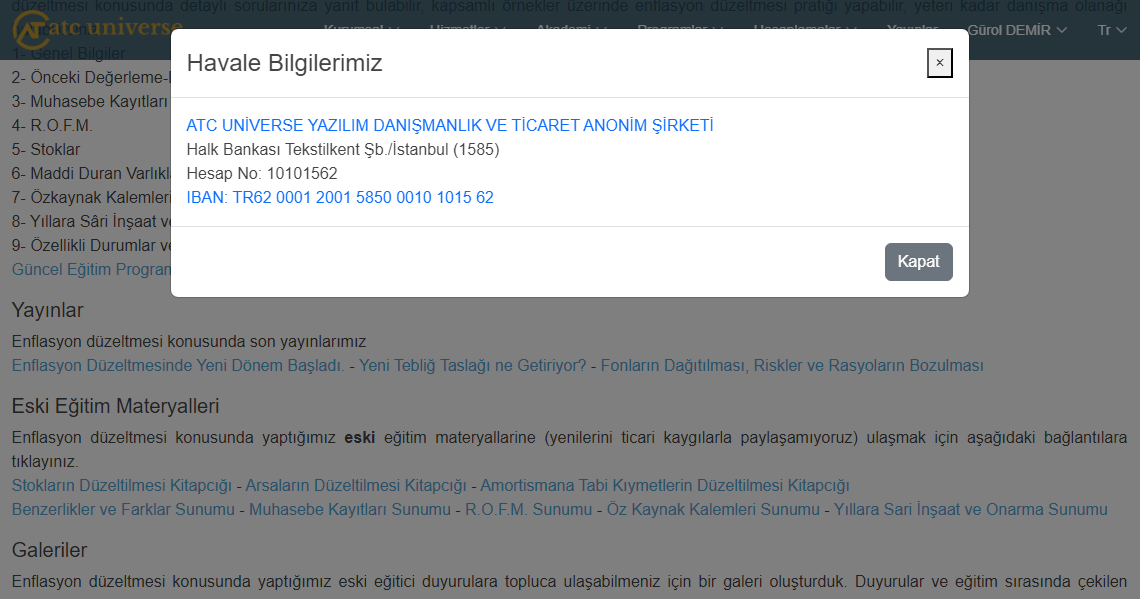
Task: Open Arsaların Düzeltilmesi Kitapçığı link
Action: pos(356,485)
